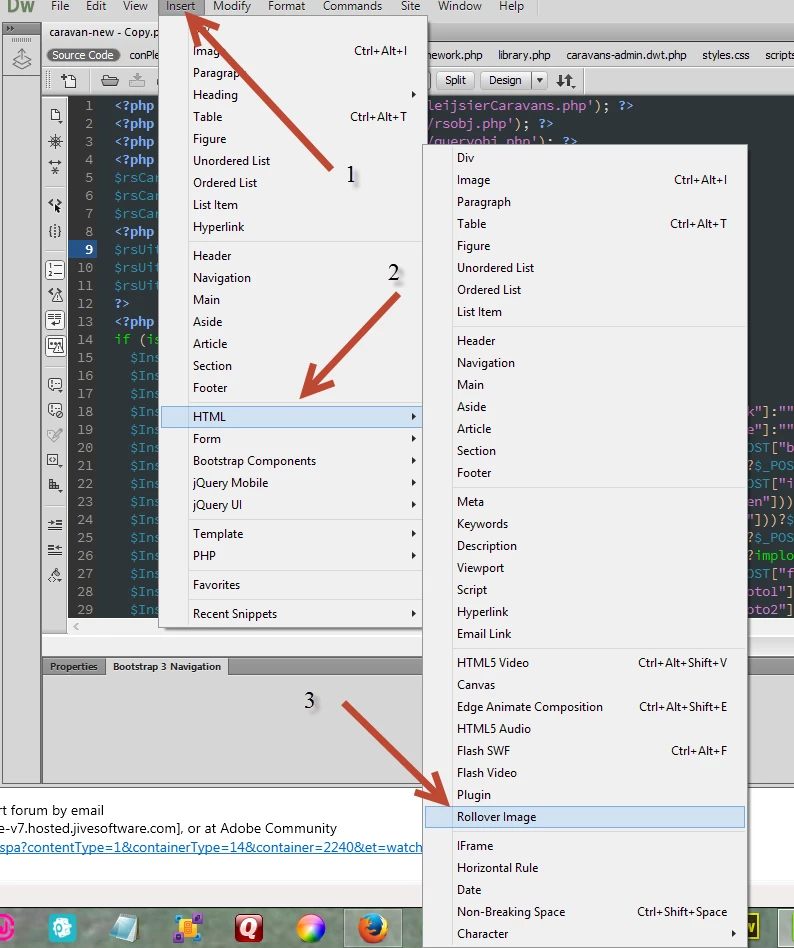Open Firefox from taskbar
794x948 pixels.
[373, 927]
